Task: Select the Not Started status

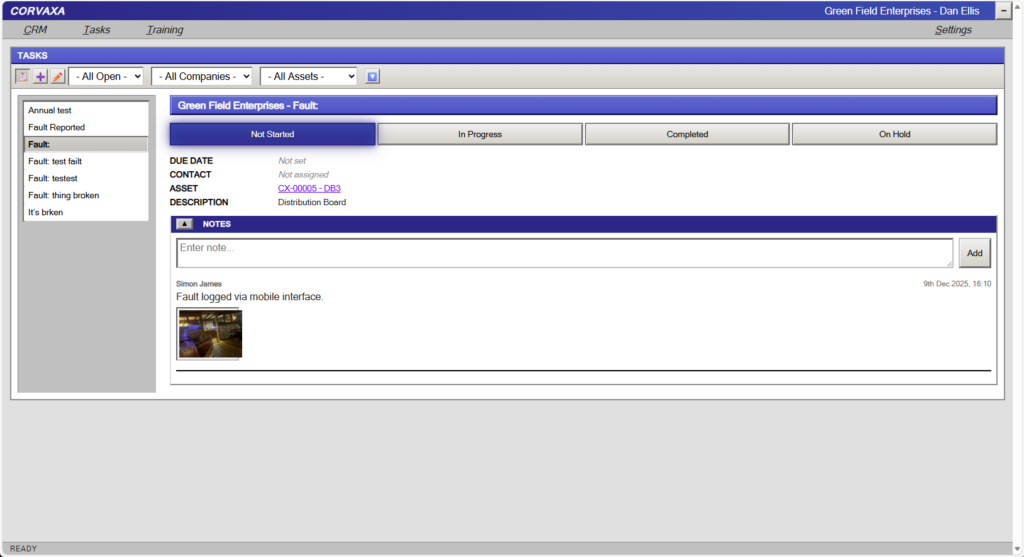Action: click(272, 134)
